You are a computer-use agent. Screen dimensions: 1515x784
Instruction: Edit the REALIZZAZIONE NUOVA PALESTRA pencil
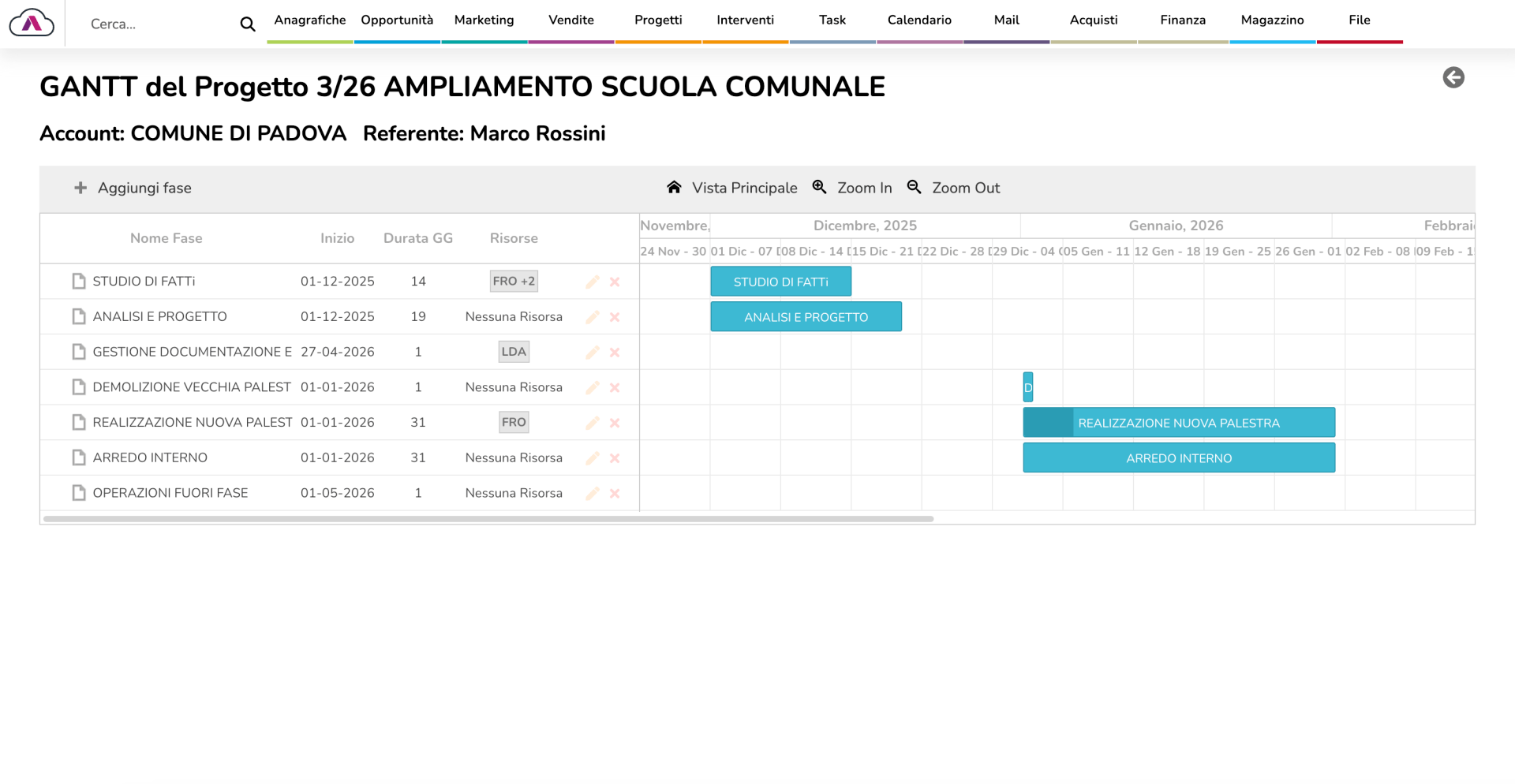coord(592,423)
